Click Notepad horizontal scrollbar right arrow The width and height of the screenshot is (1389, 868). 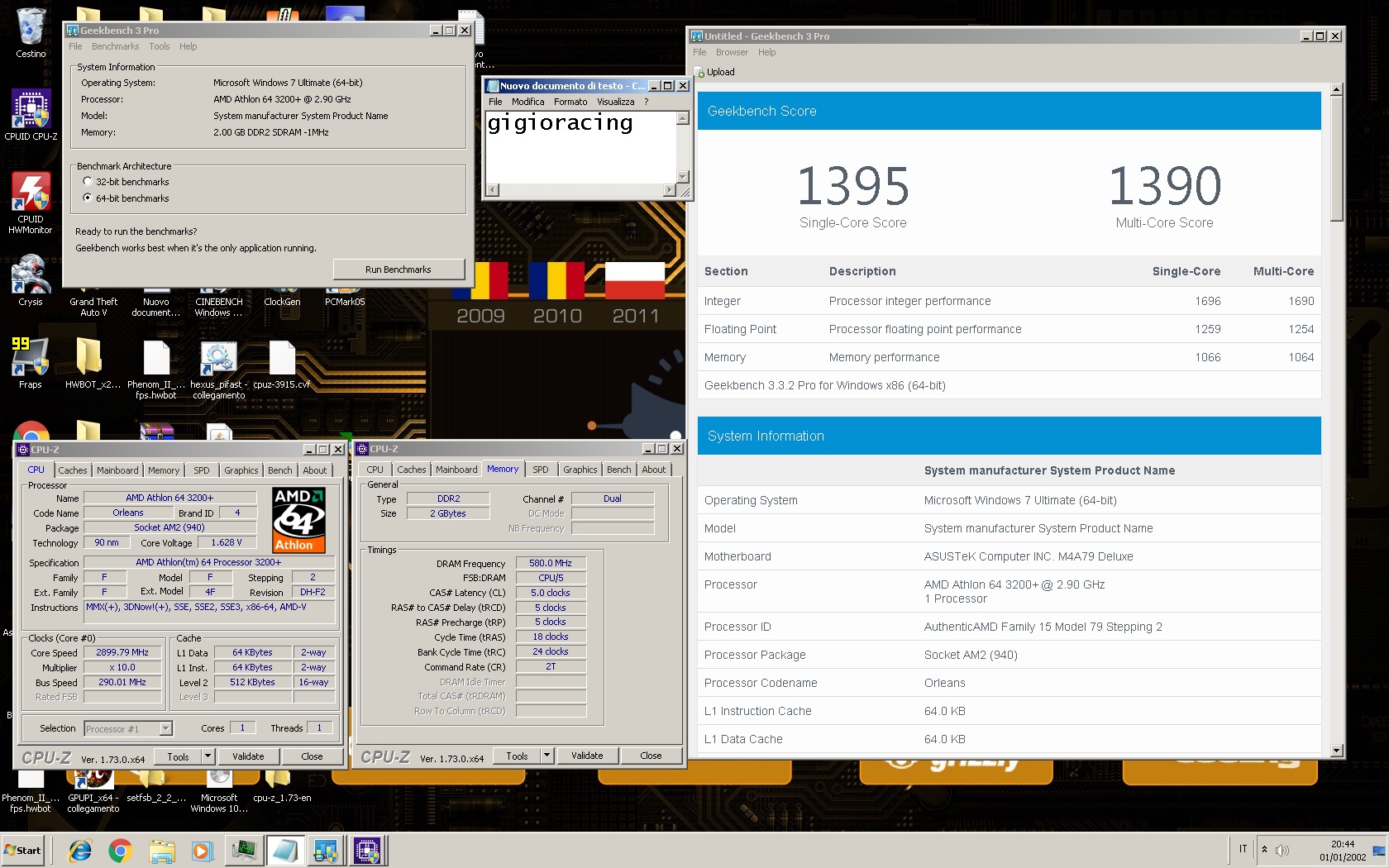tap(670, 190)
